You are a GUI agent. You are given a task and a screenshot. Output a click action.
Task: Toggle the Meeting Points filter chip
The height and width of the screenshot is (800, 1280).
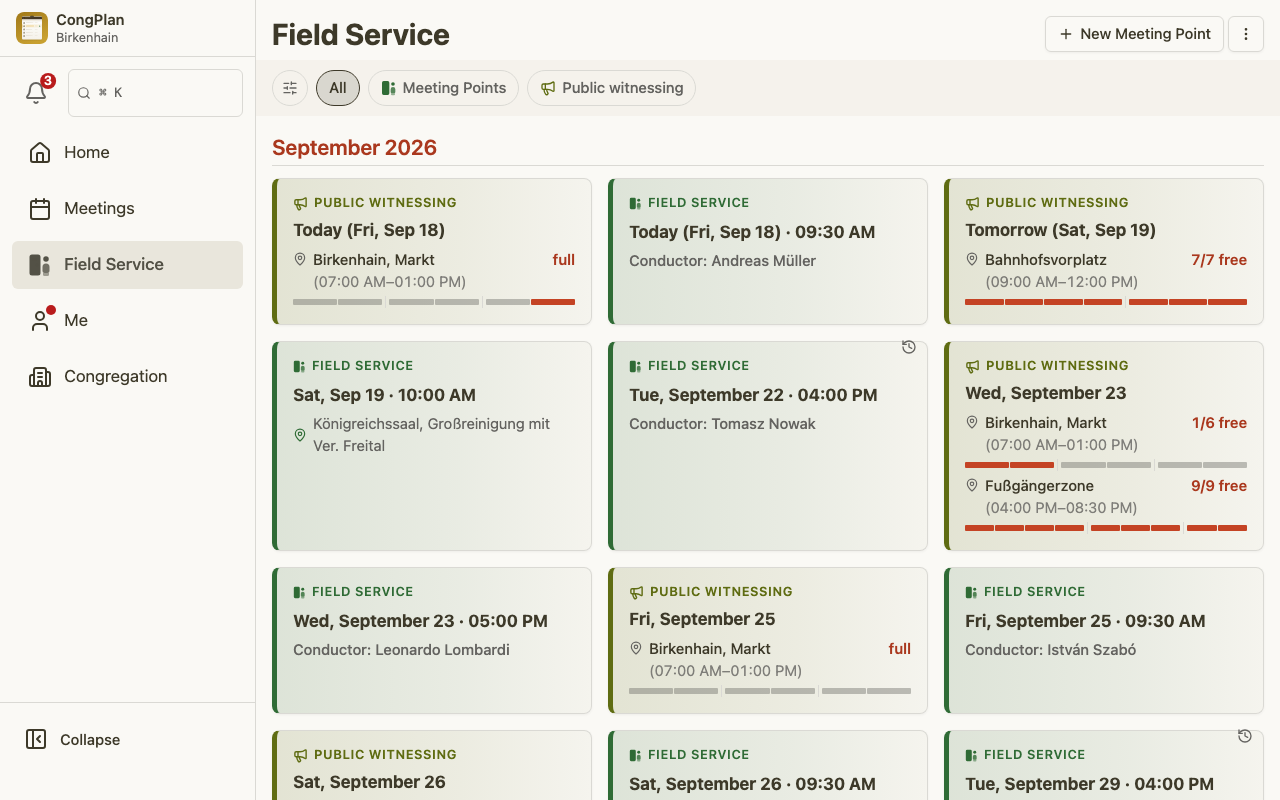pos(443,88)
